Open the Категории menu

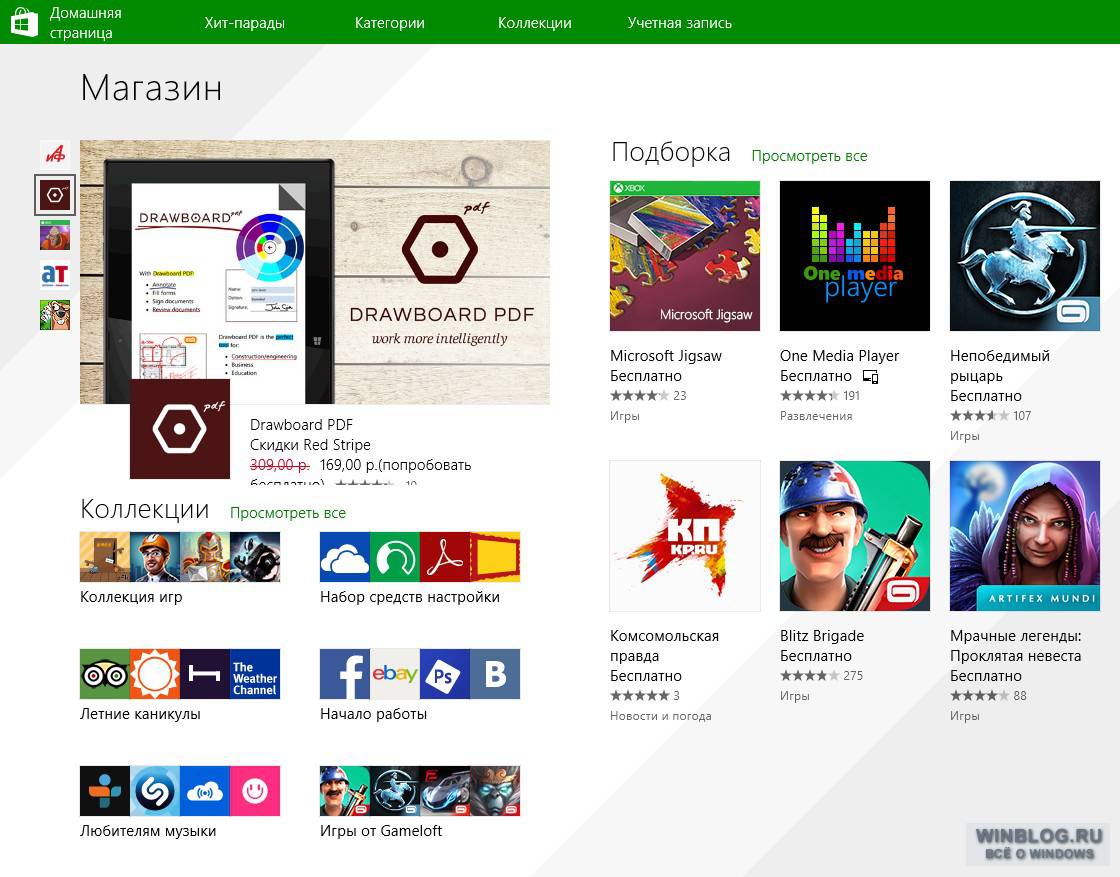(x=389, y=23)
